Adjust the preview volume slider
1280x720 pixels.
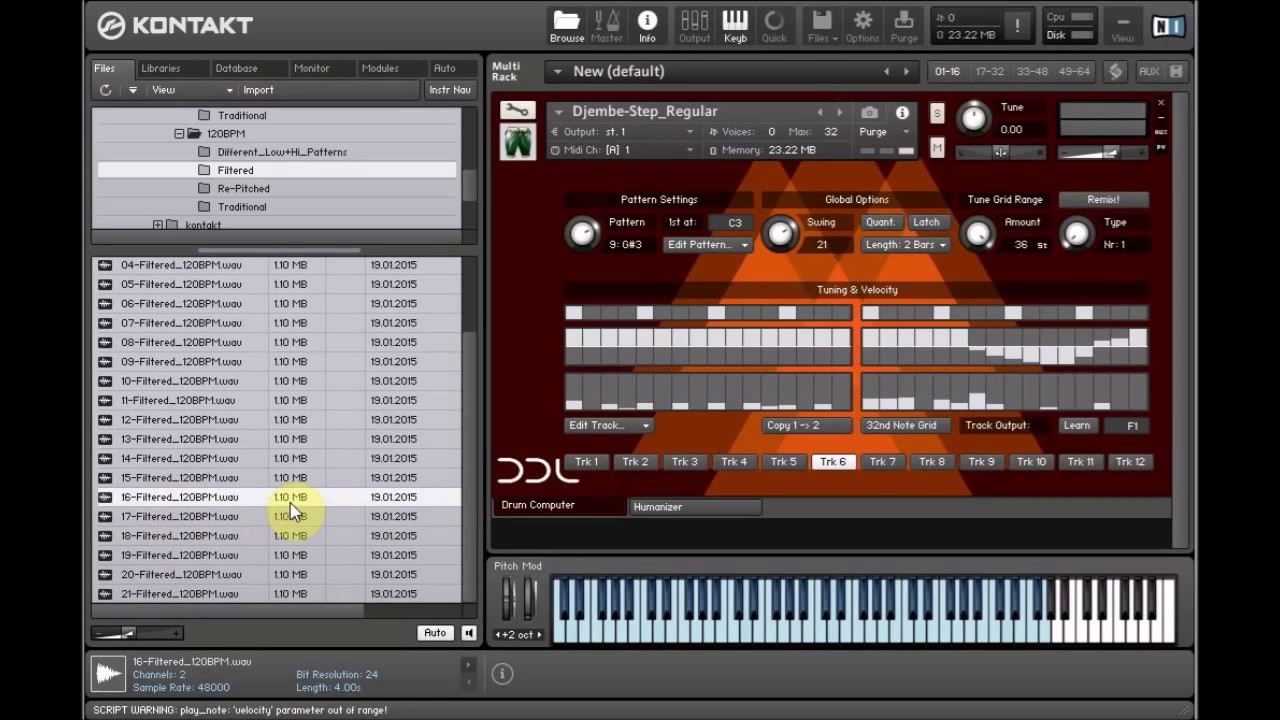[x=136, y=633]
